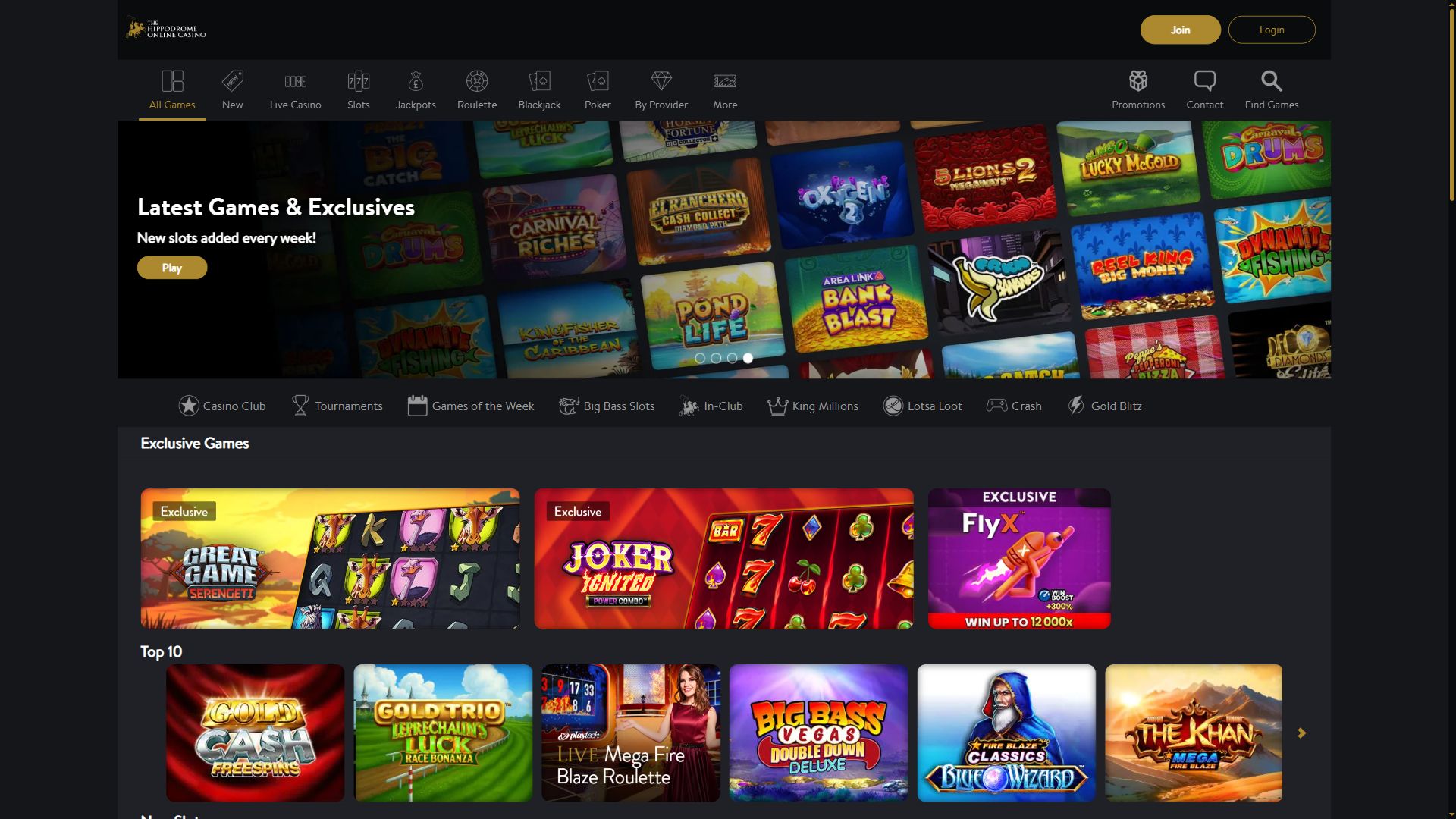Open Big Bass Vegas Double Down Deluxe
This screenshot has height=819, width=1456.
[818, 733]
